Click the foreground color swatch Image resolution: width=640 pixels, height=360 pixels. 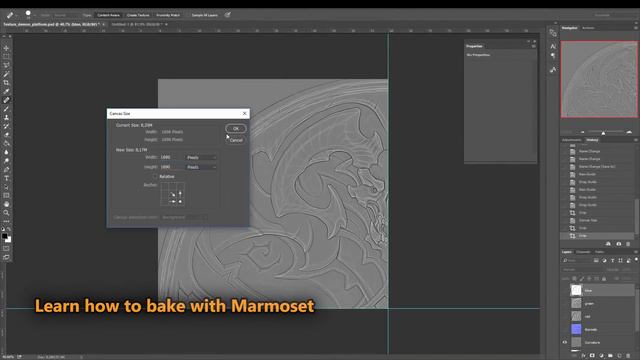tap(4, 236)
